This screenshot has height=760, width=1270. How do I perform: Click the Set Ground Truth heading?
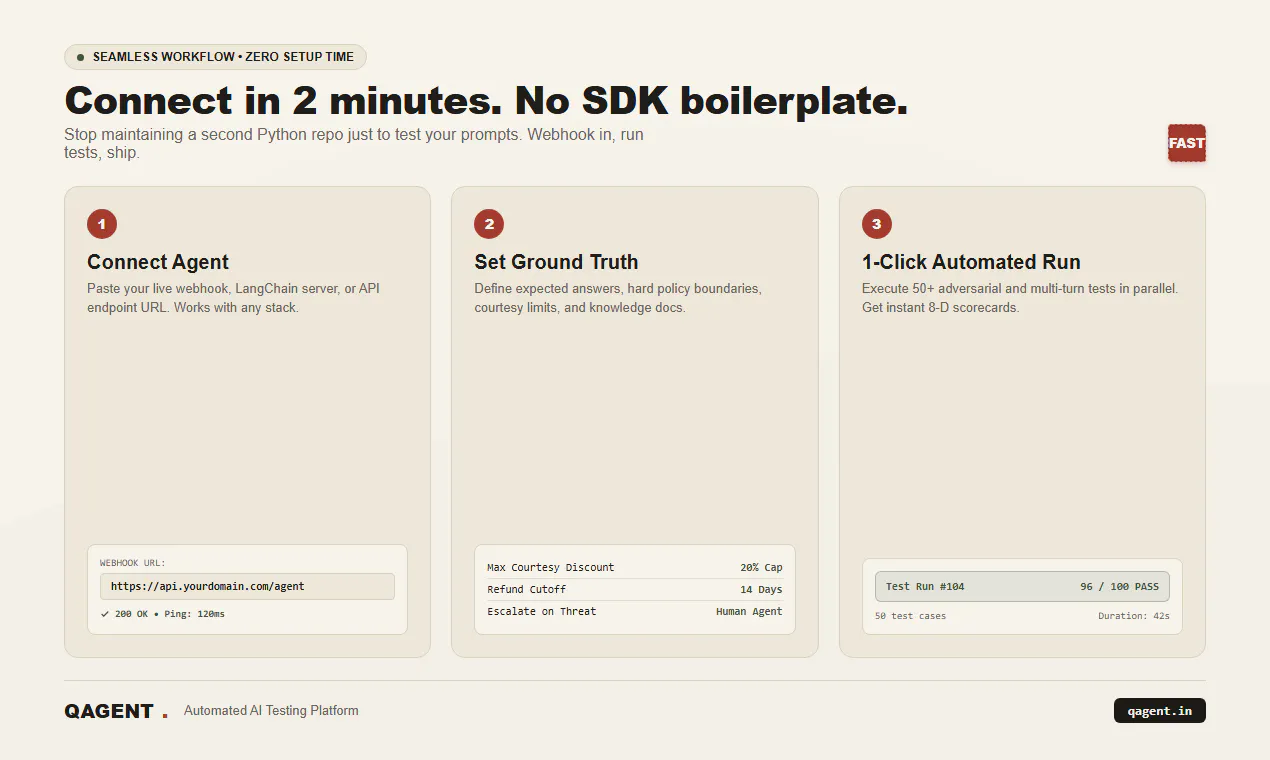point(556,262)
